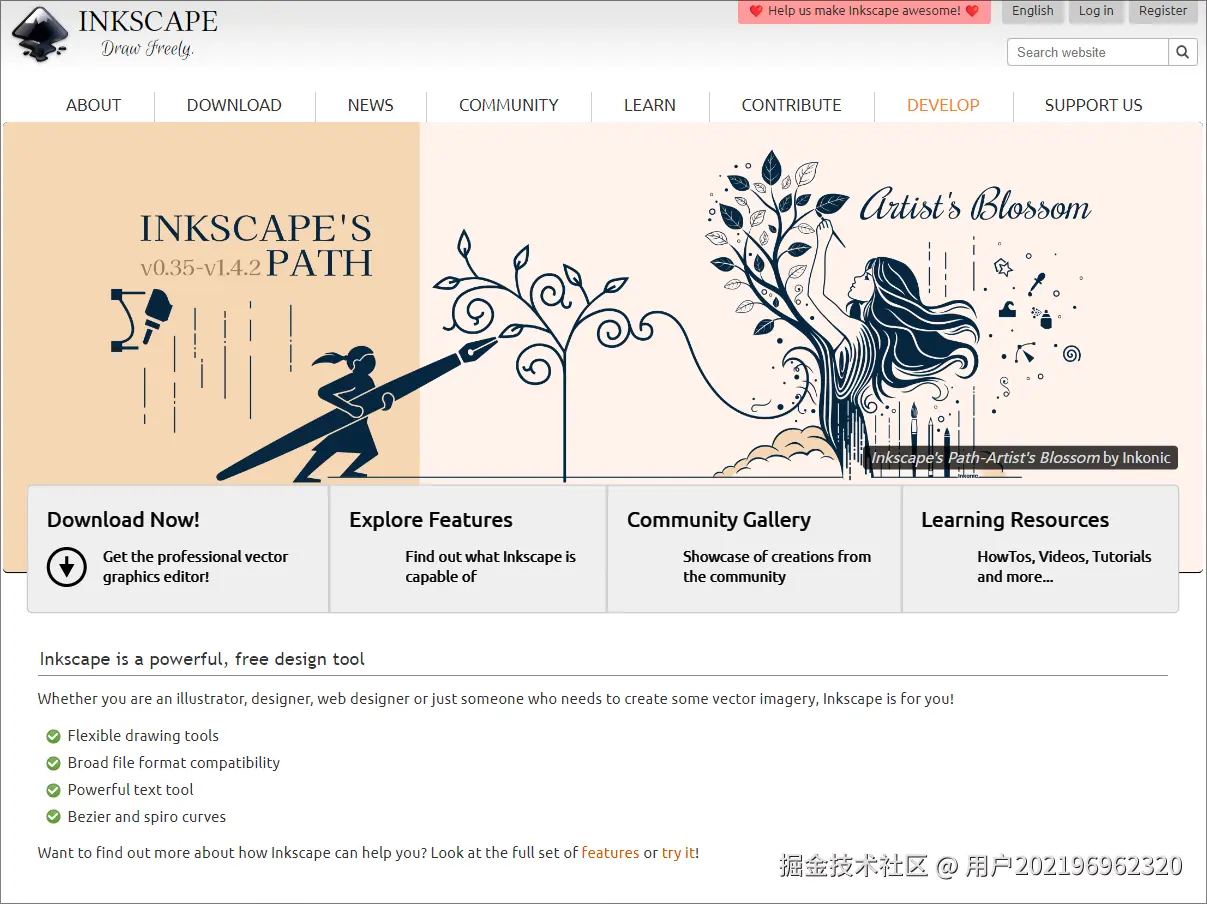Click heading Inkscape is a powerful, free design tool
1207x904 pixels.
202,659
